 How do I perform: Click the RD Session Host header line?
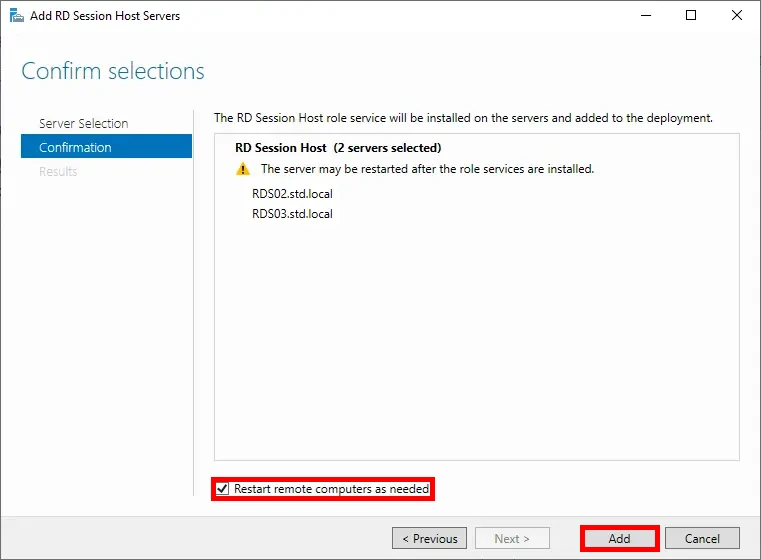coord(338,147)
